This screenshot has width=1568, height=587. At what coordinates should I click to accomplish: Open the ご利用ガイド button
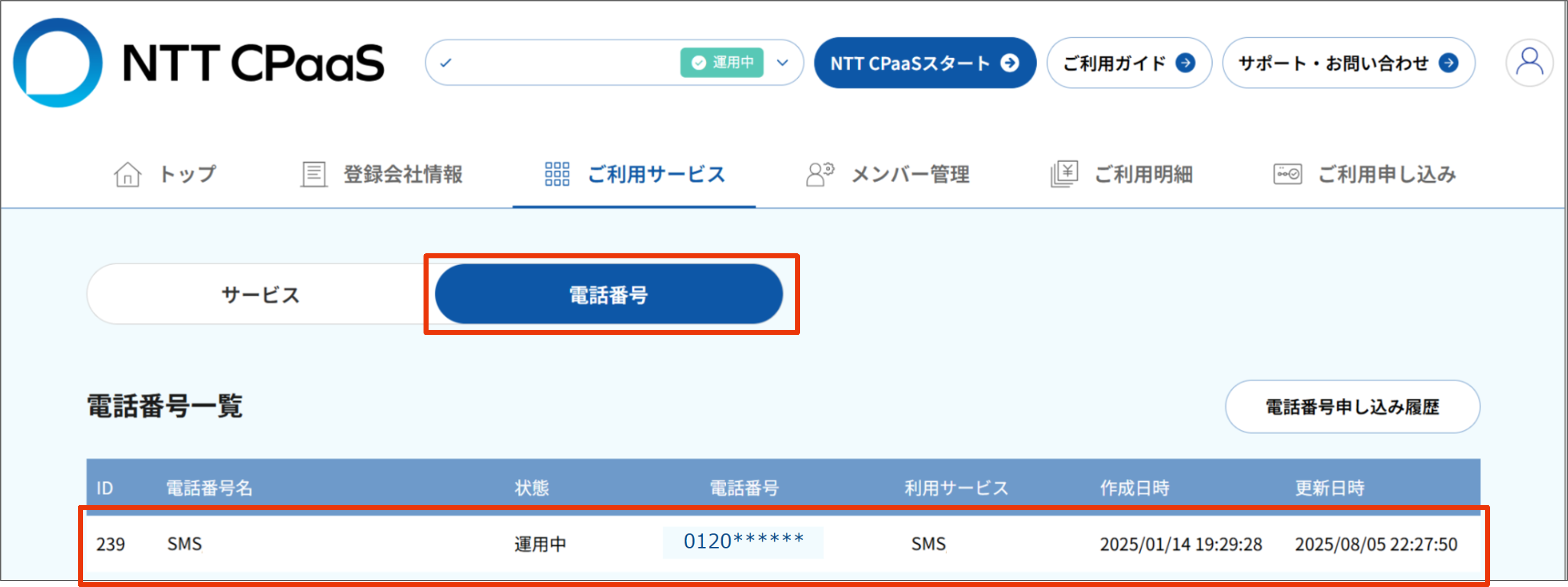click(1129, 63)
